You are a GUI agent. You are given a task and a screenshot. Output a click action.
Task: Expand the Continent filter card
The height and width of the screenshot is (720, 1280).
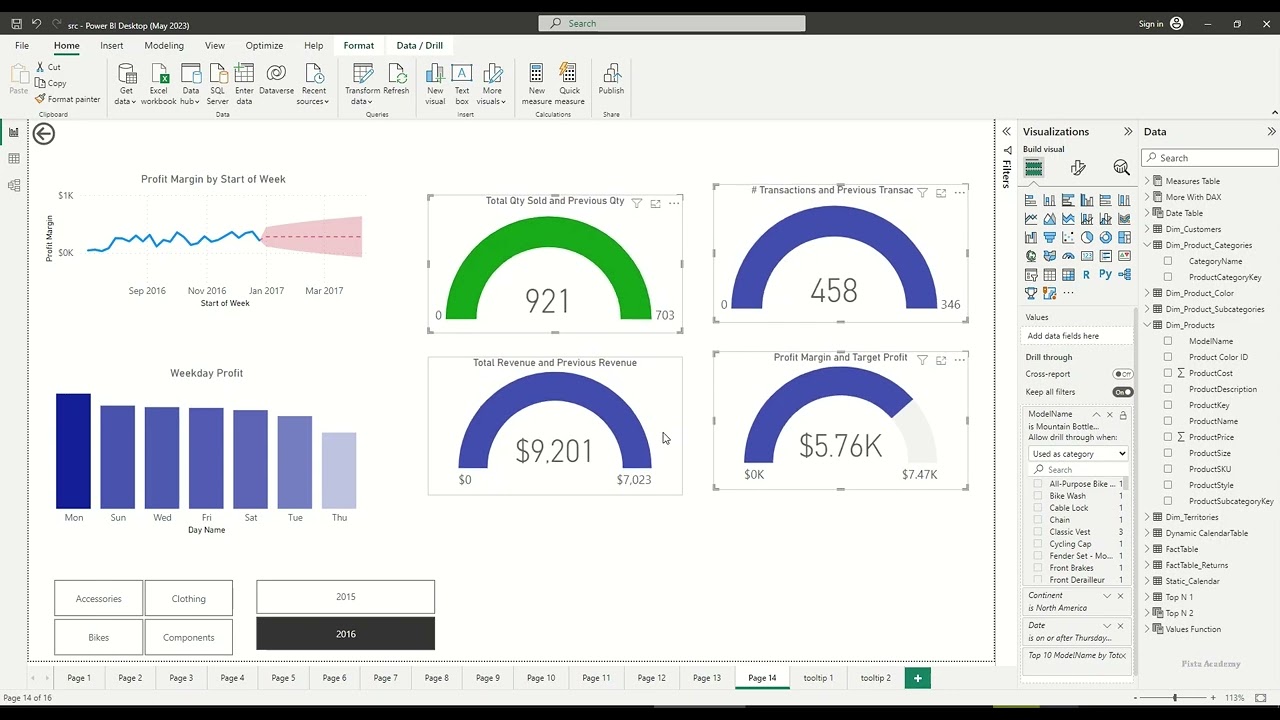1107,596
